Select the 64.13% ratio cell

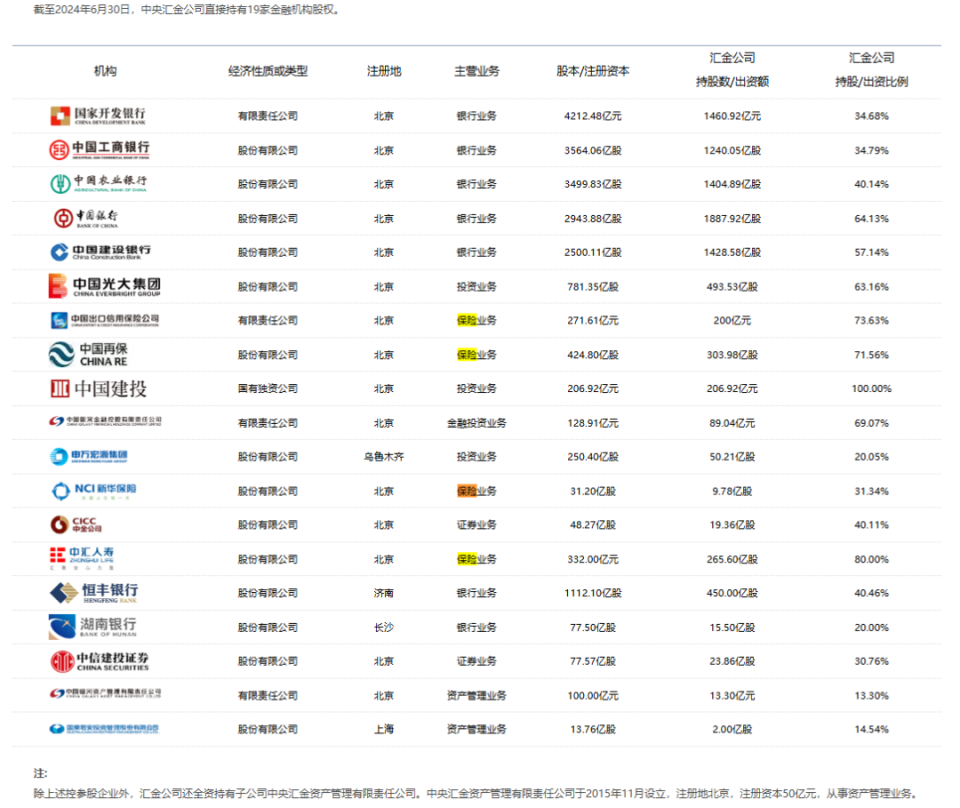[872, 219]
